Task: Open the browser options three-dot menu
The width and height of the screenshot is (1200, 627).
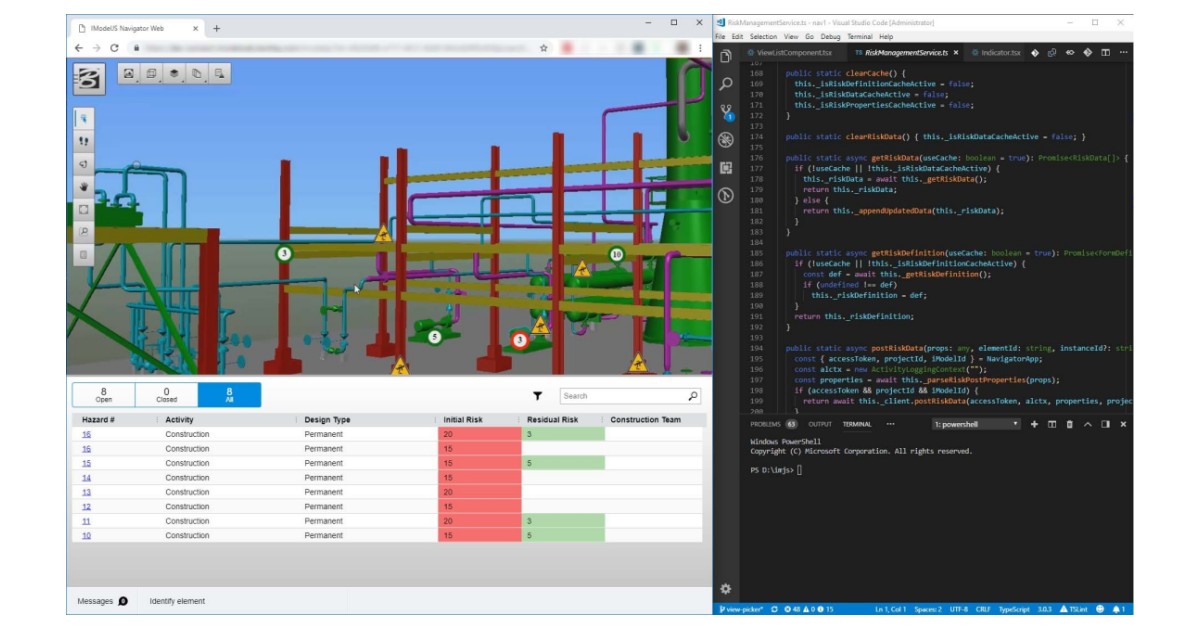Action: click(698, 46)
